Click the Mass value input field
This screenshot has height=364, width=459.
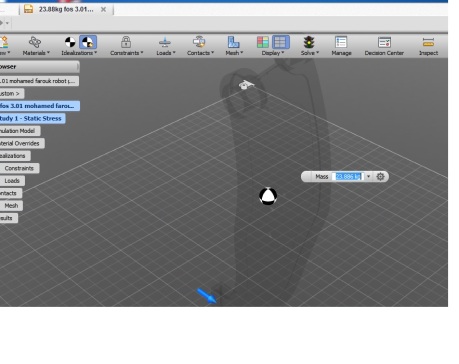348,176
